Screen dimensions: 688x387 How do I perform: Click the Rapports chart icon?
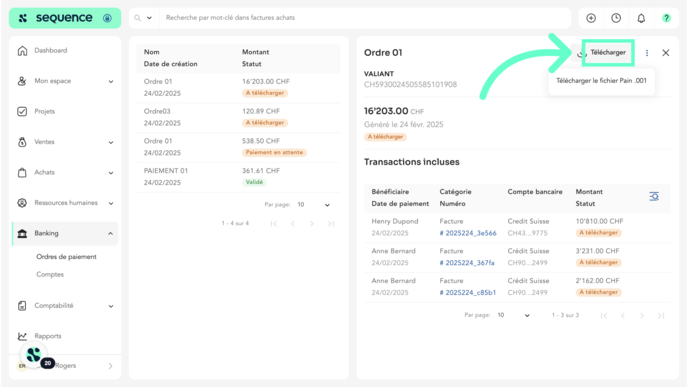[22, 336]
